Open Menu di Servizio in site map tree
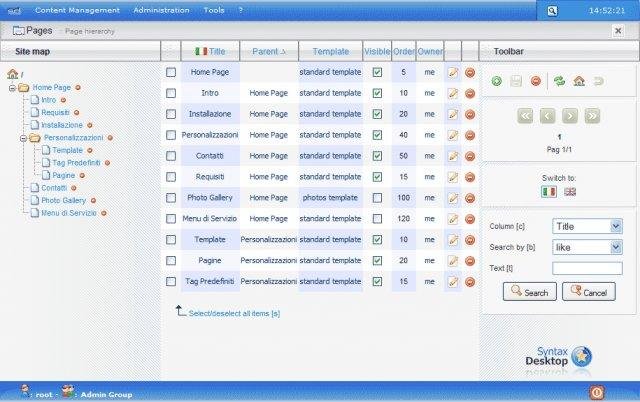 pyautogui.click(x=69, y=213)
